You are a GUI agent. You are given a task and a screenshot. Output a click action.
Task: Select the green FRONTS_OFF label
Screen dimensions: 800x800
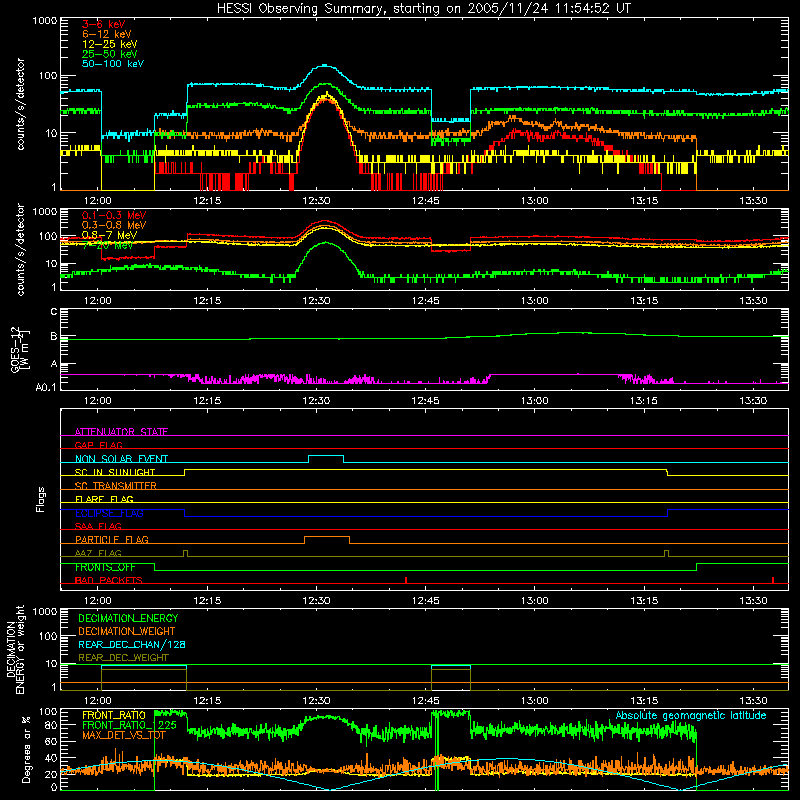tap(105, 567)
